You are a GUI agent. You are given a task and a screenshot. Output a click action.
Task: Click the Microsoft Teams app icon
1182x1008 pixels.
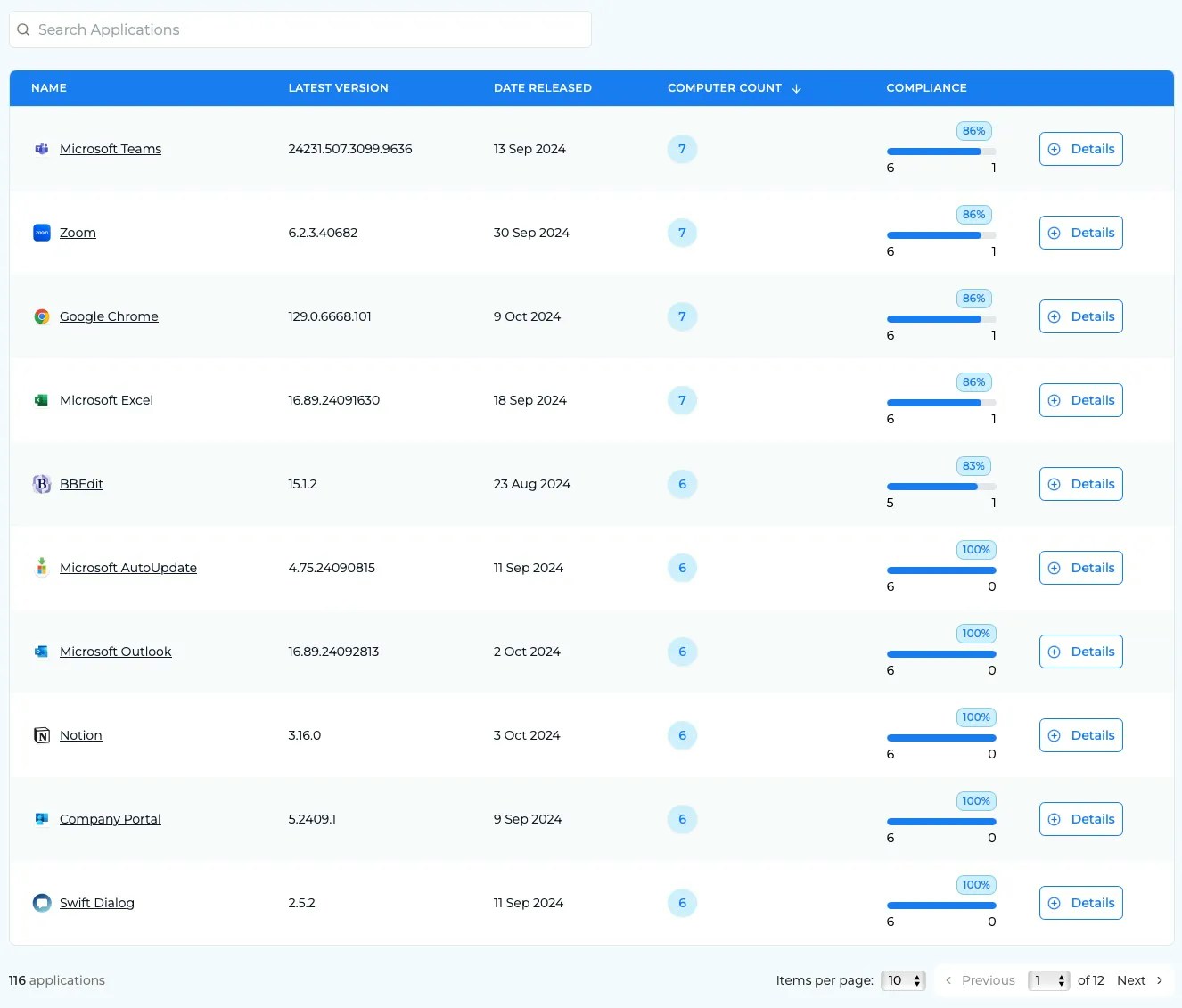(x=41, y=149)
